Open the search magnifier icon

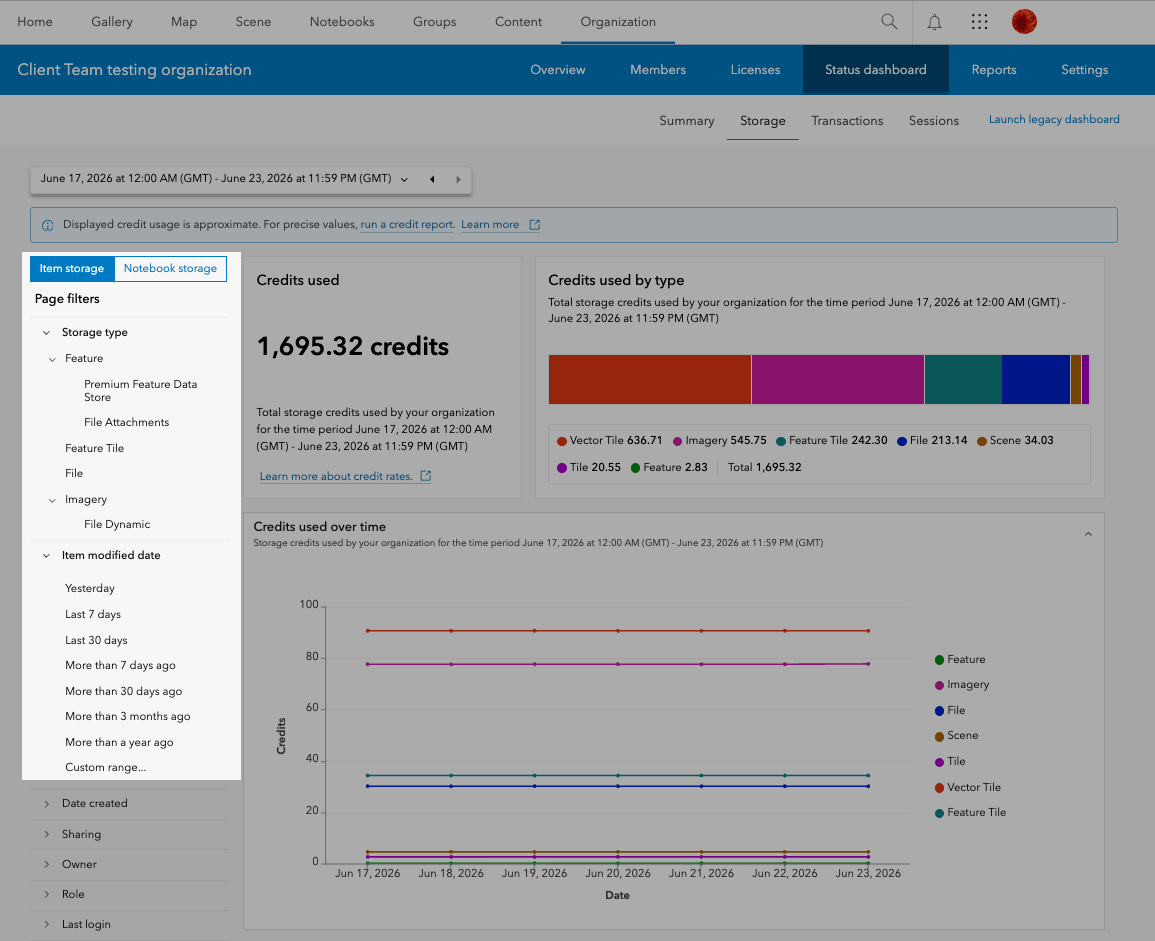[x=889, y=22]
